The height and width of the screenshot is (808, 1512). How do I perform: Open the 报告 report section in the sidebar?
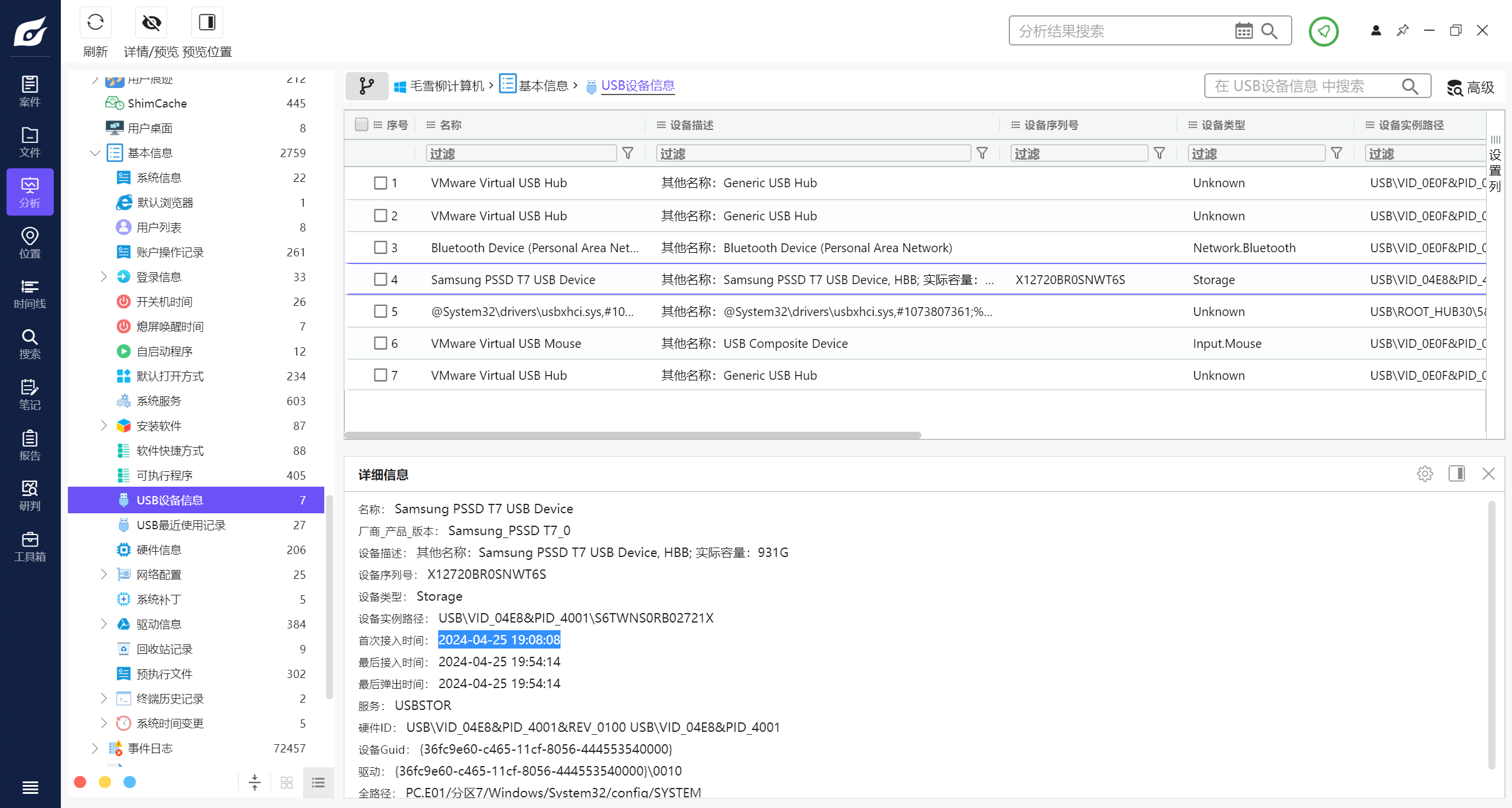[x=30, y=445]
